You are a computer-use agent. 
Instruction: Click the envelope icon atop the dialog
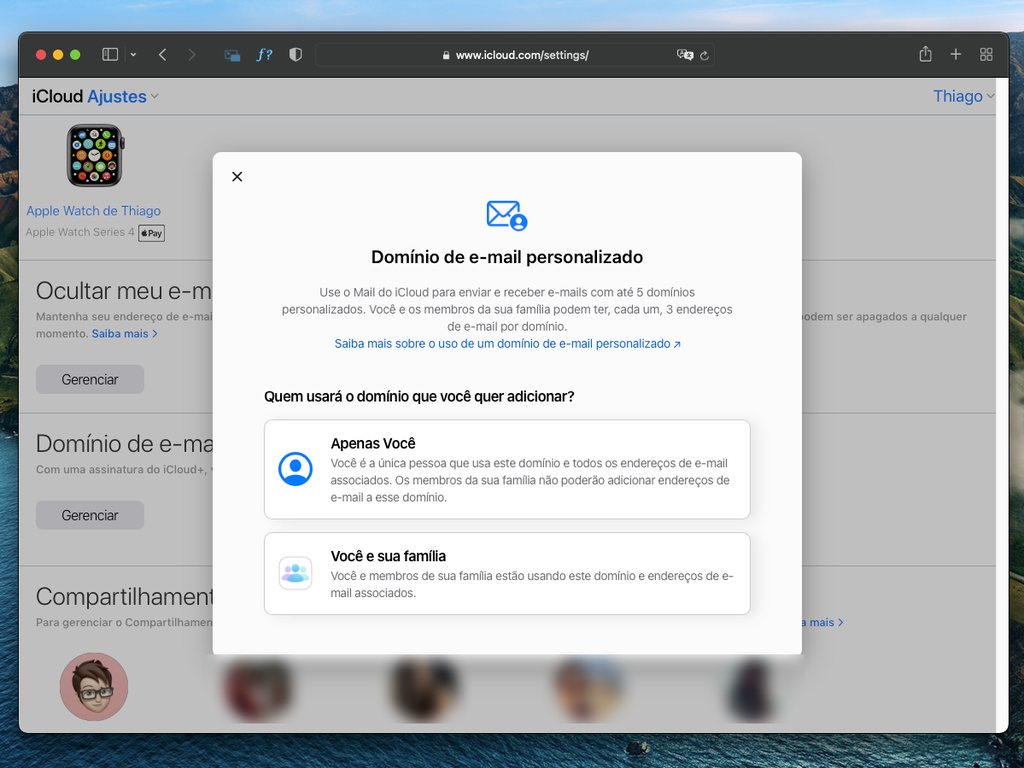coord(507,216)
